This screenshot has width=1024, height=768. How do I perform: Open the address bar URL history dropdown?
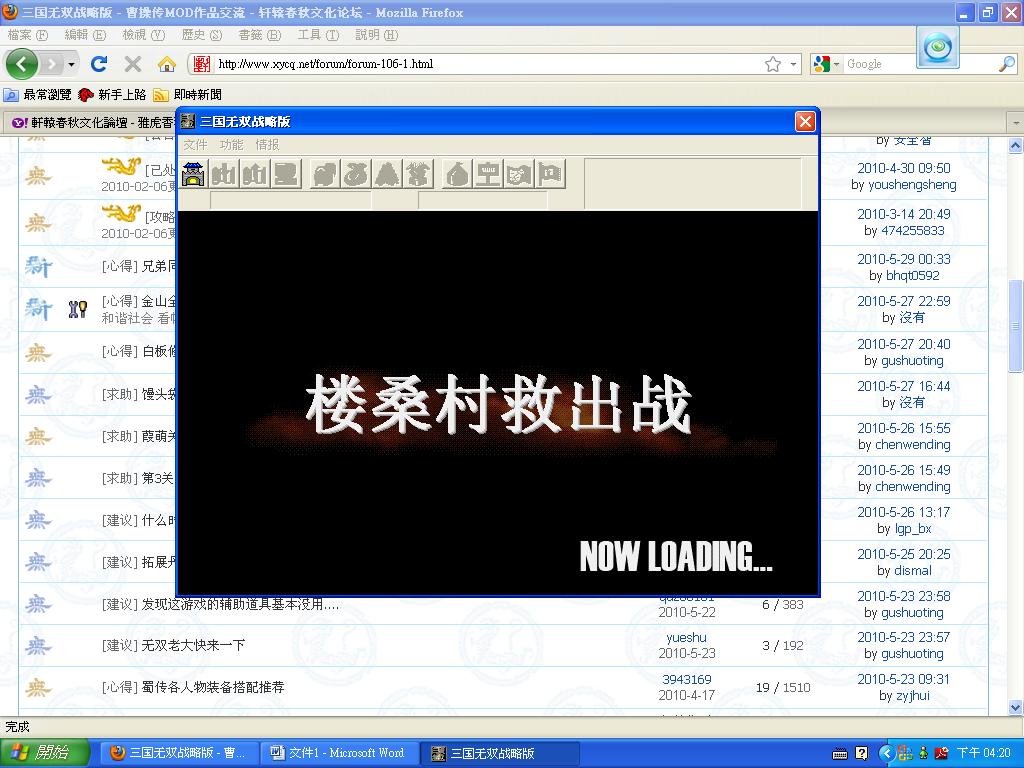[x=793, y=64]
